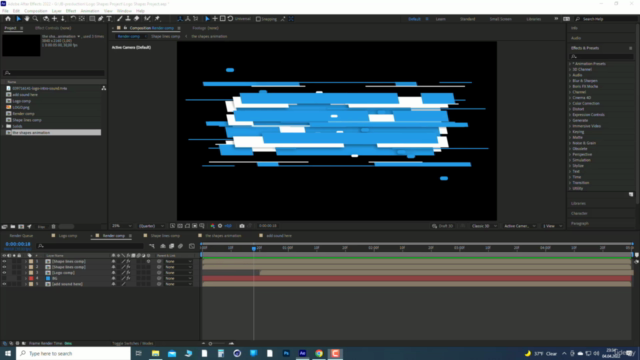
Task: Click the current time indicator on ruler
Action: [x=253, y=248]
